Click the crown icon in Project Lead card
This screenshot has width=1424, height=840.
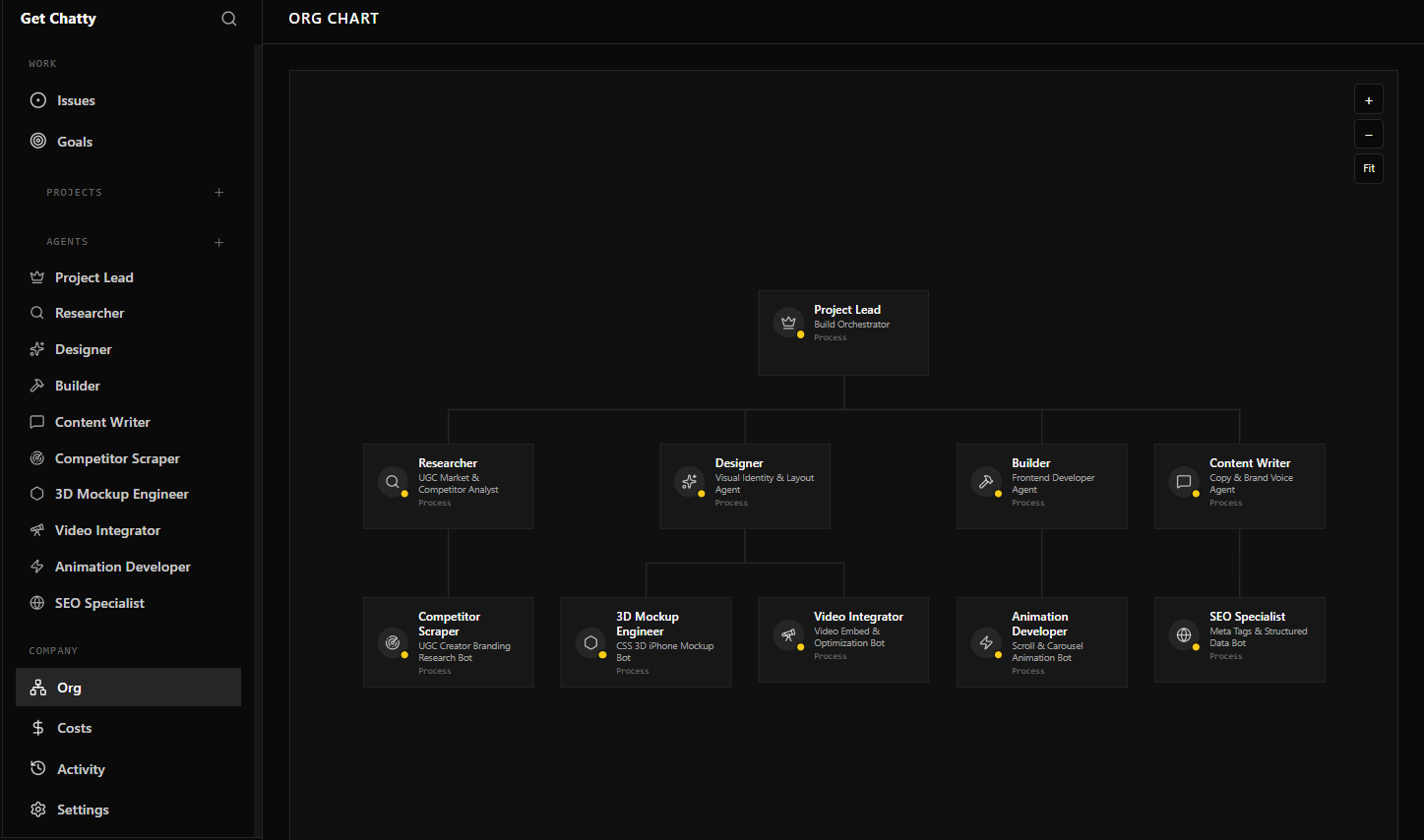[788, 323]
